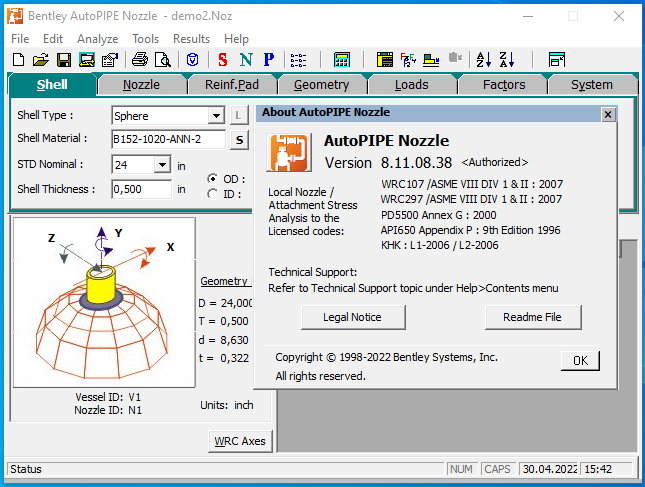
Task: Open the Edit menu
Action: [53, 39]
